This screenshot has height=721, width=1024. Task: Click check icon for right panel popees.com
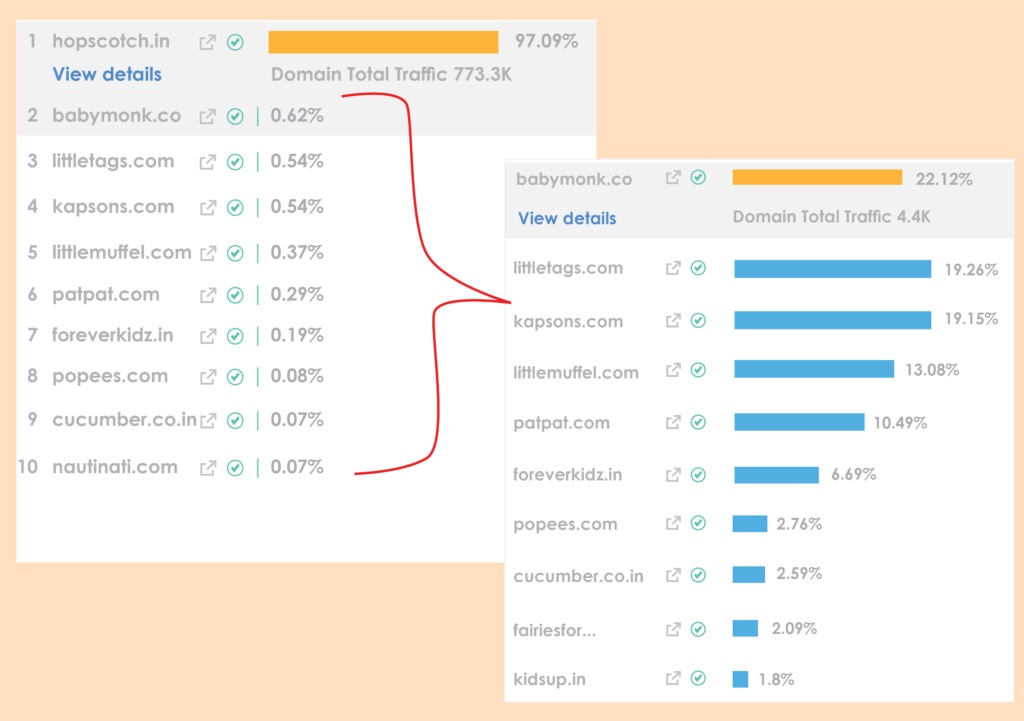698,523
